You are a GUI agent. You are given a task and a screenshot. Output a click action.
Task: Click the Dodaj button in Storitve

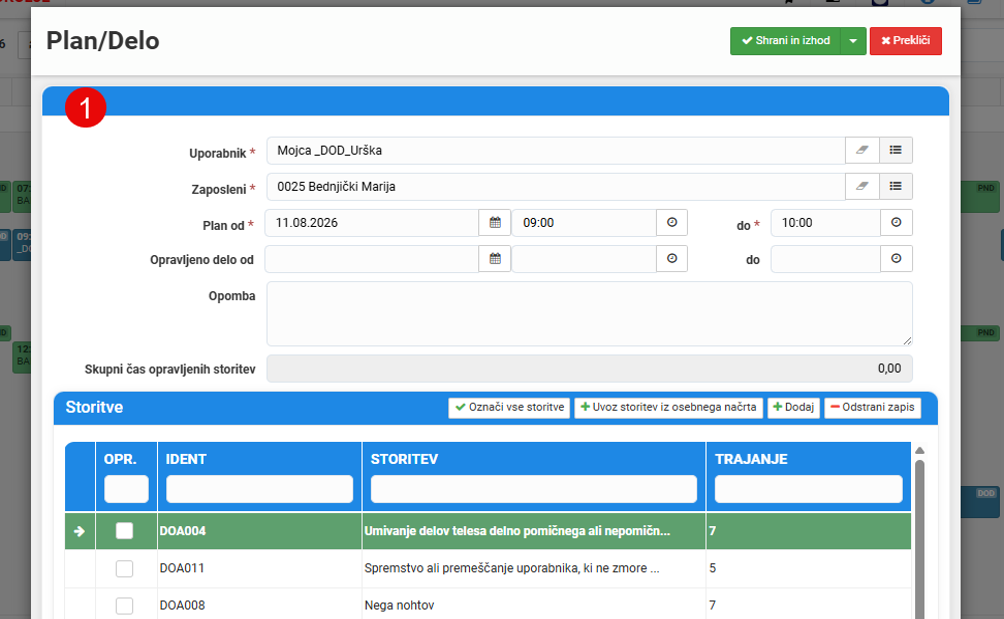[x=793, y=407]
